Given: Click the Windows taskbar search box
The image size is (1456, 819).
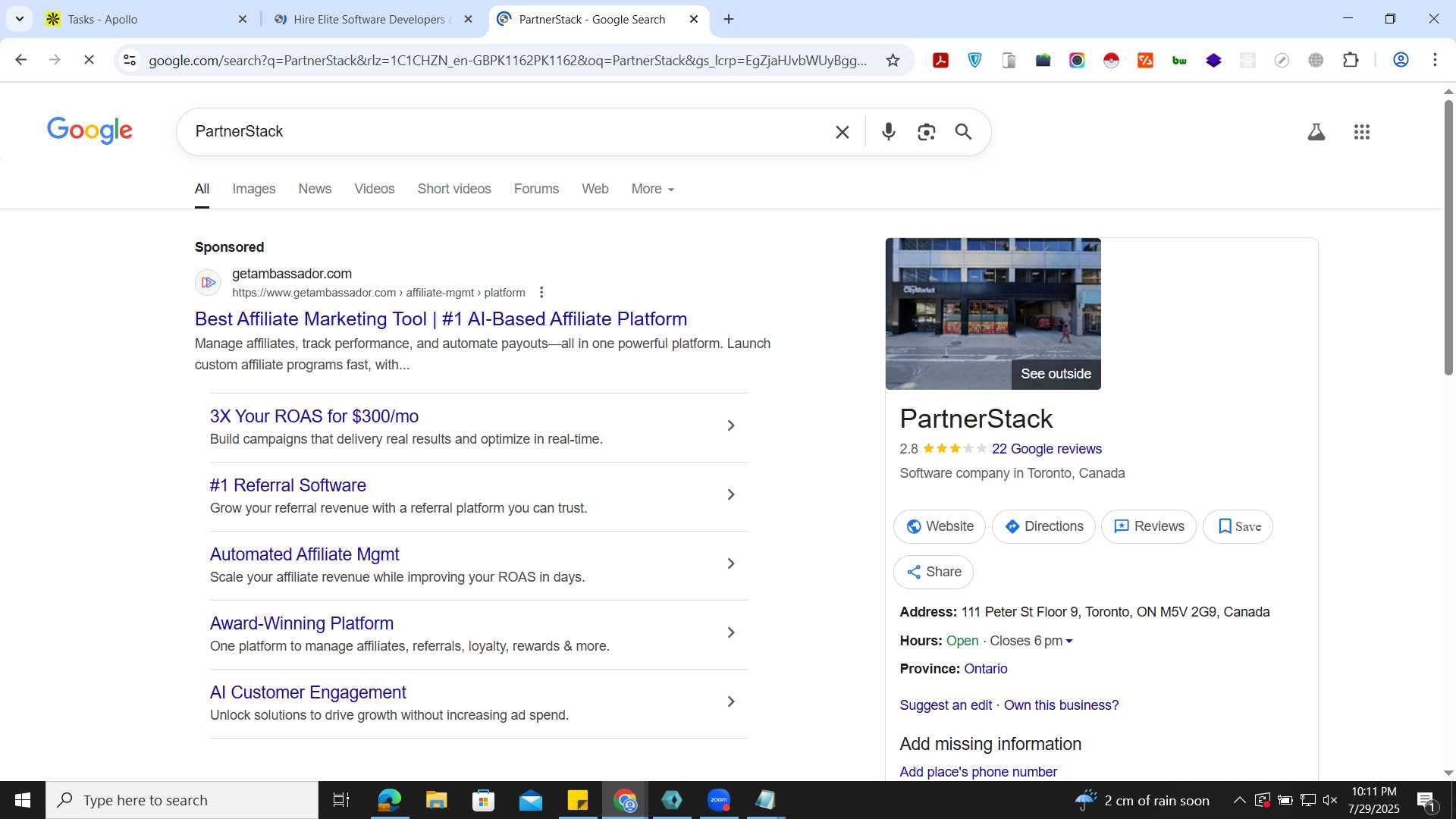Looking at the screenshot, I should pos(182,800).
